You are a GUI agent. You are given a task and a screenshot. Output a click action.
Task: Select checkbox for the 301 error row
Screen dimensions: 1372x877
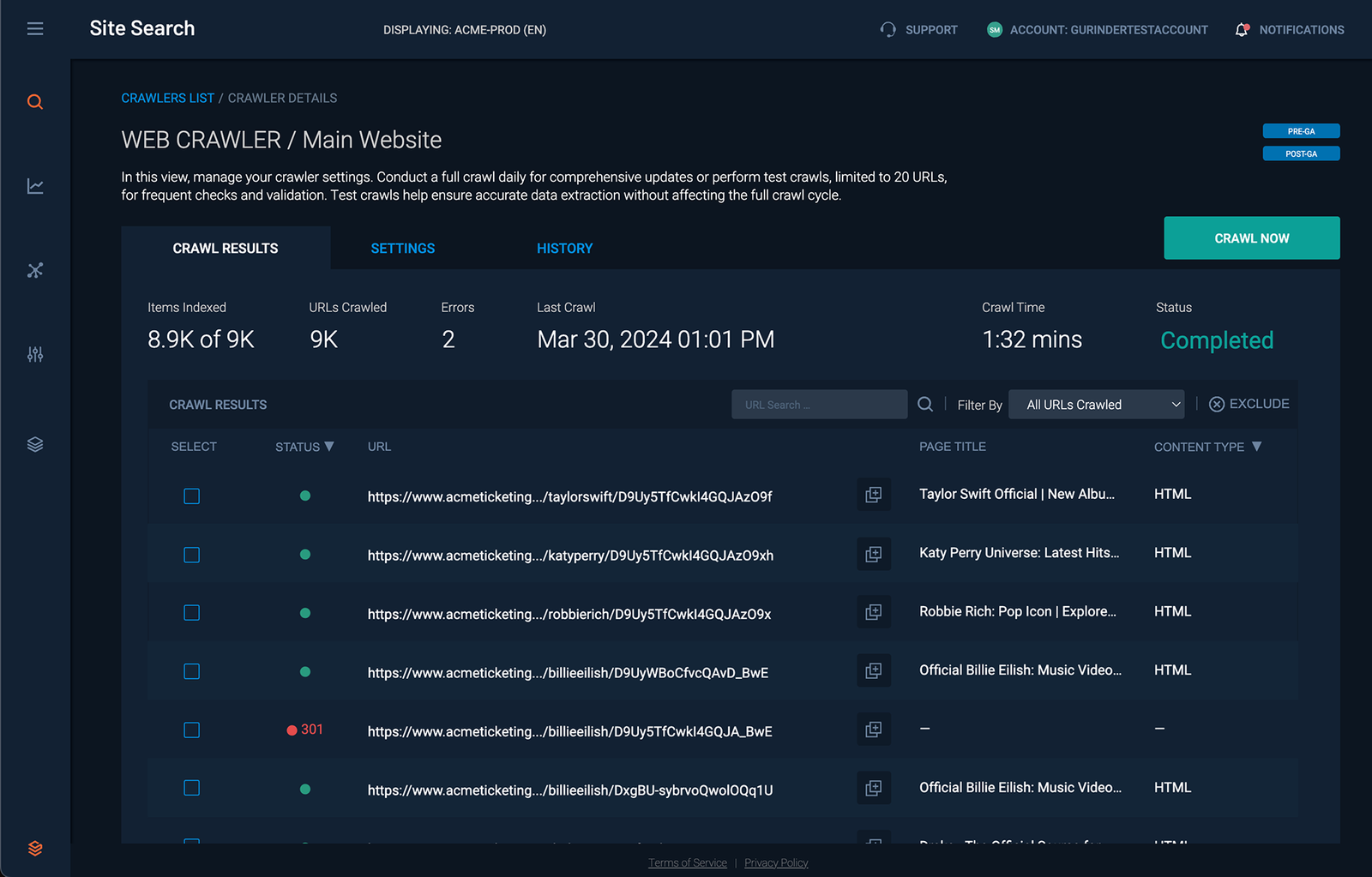coord(192,730)
